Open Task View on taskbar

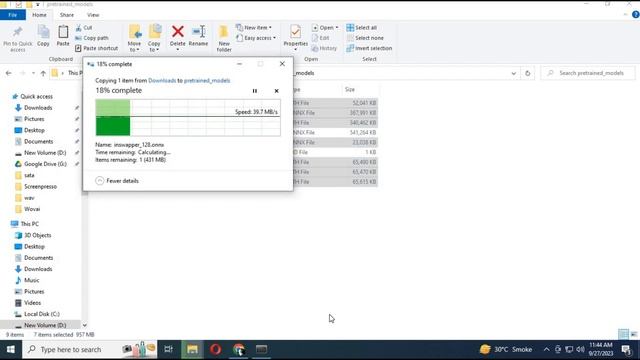pos(168,349)
